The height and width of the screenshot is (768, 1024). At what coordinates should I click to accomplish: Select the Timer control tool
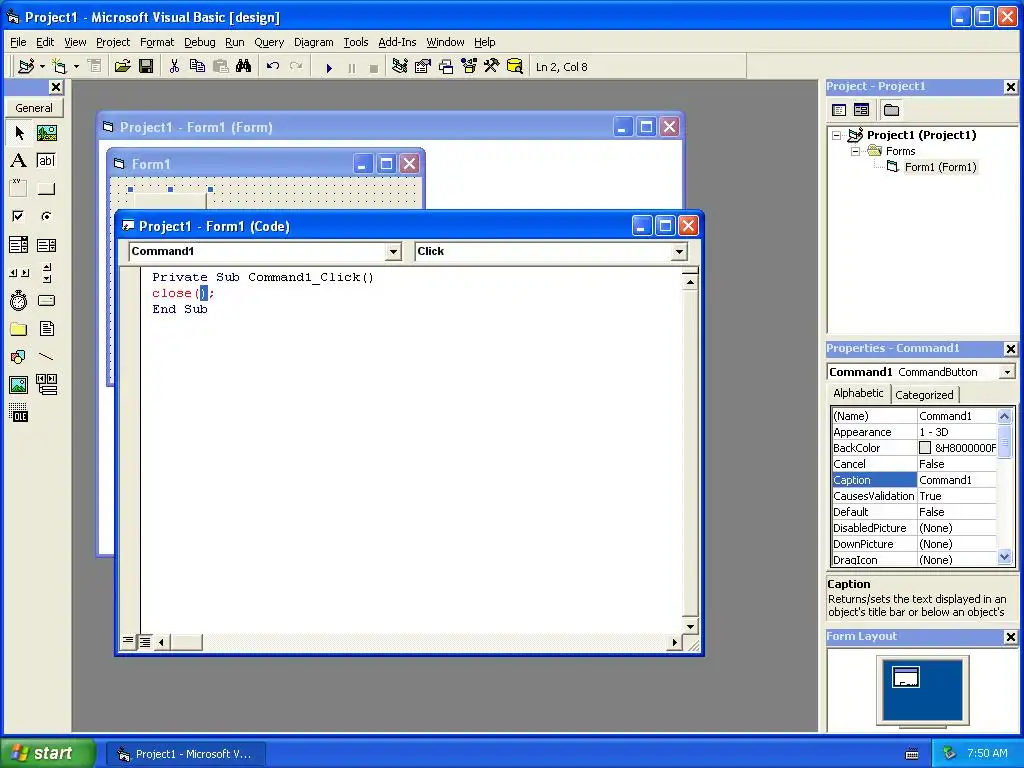click(x=19, y=300)
